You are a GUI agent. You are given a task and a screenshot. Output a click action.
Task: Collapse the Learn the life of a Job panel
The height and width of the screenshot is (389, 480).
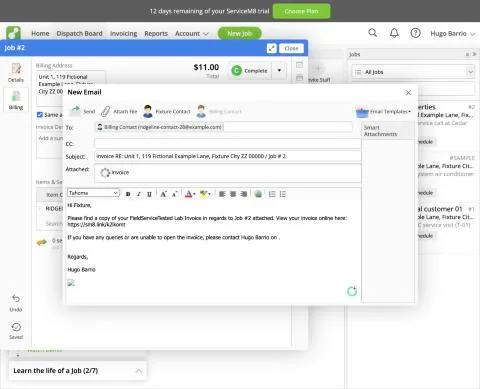(139, 371)
